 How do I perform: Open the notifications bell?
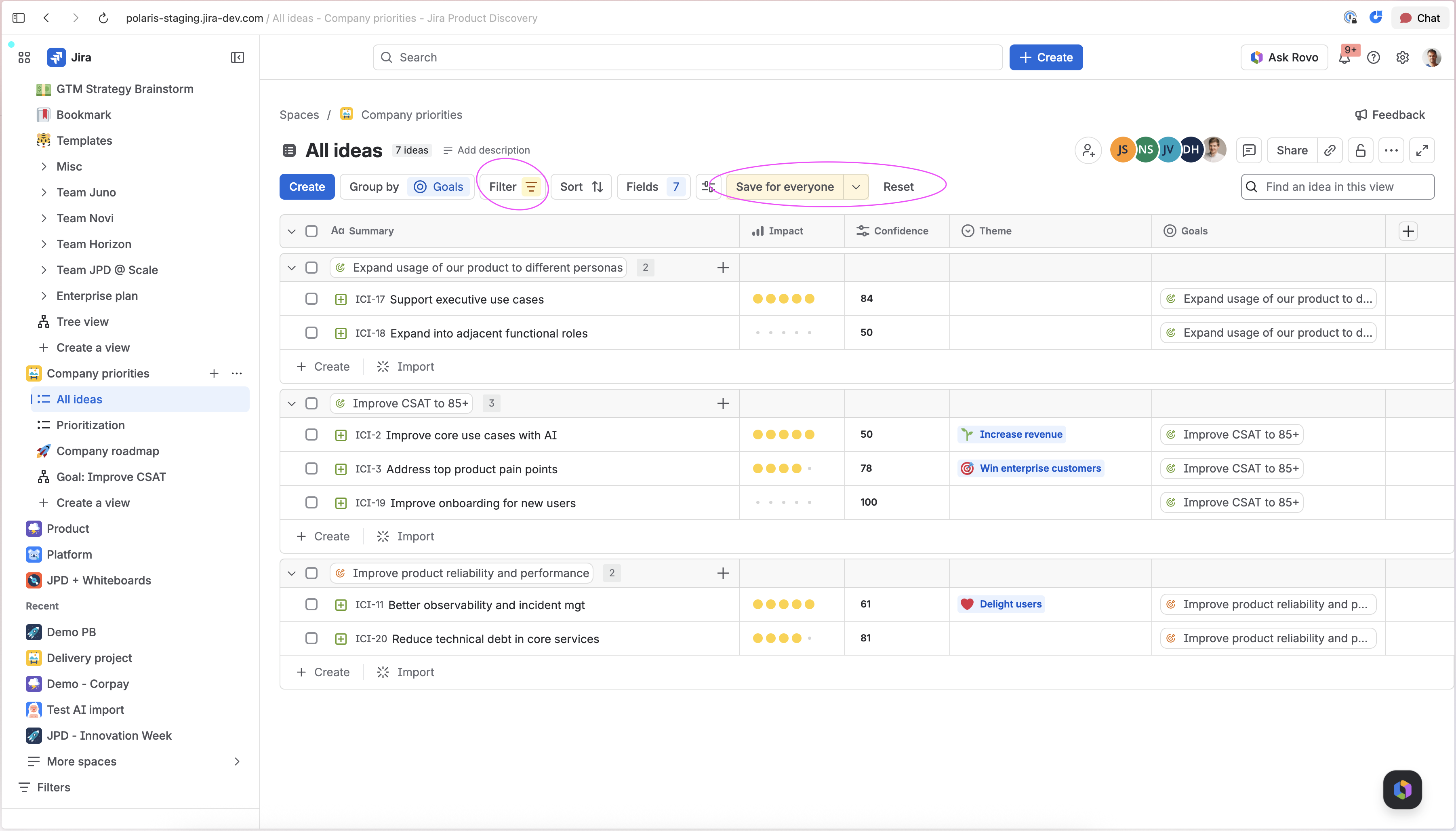pos(1345,57)
